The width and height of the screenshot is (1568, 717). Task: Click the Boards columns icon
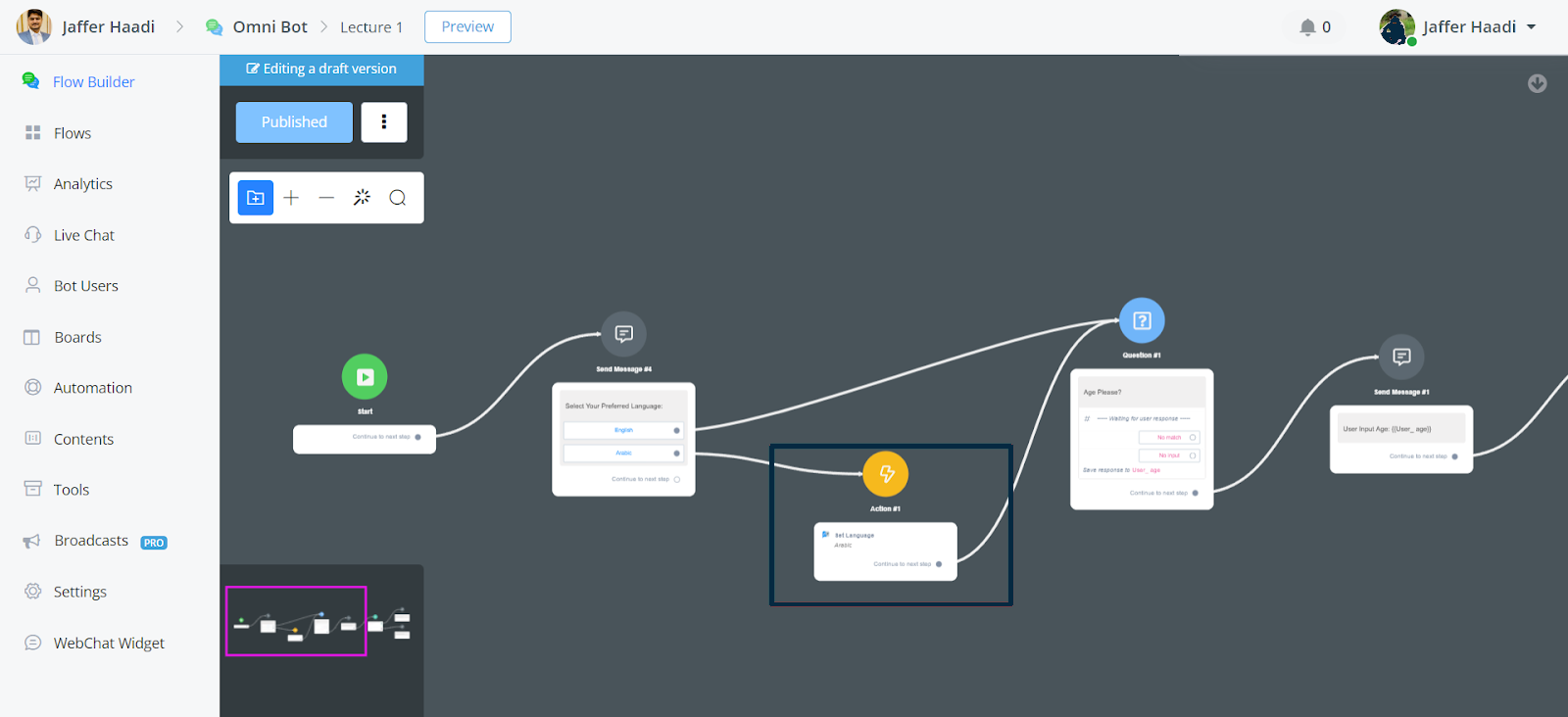(x=32, y=337)
